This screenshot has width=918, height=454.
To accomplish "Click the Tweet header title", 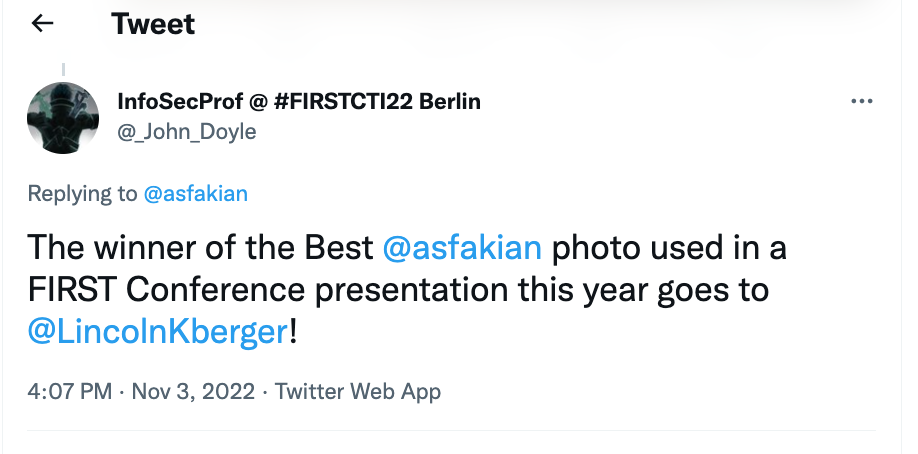I will pos(153,23).
